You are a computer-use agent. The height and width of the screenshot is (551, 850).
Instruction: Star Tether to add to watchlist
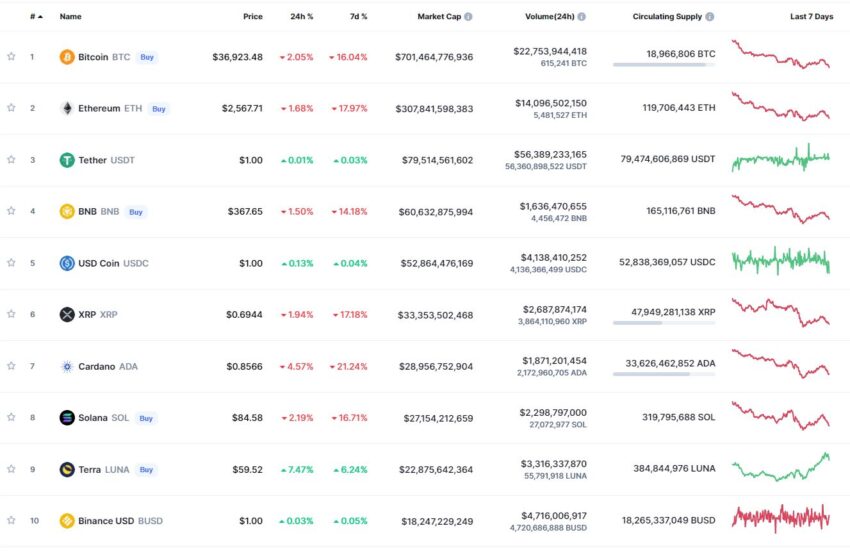pyautogui.click(x=11, y=159)
